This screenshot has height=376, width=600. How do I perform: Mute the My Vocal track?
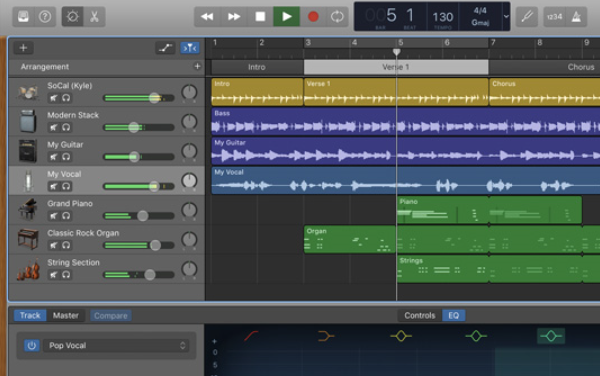tap(54, 186)
